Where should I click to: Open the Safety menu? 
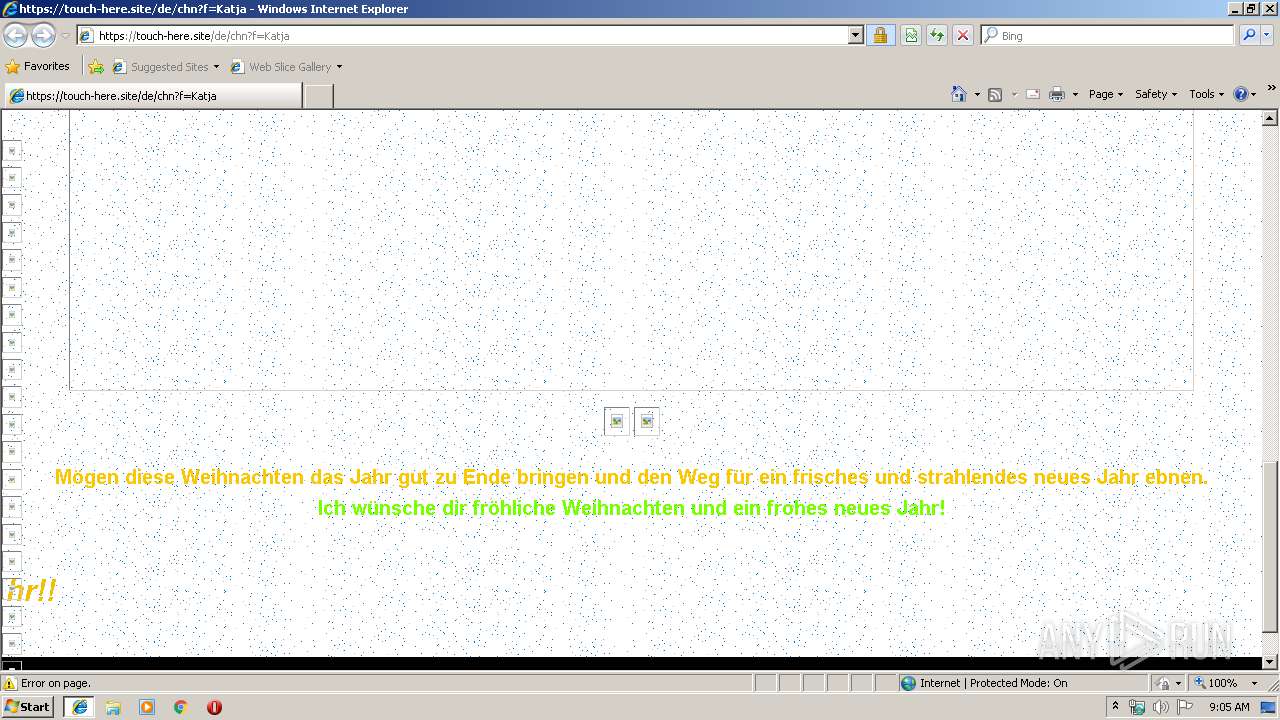1156,94
